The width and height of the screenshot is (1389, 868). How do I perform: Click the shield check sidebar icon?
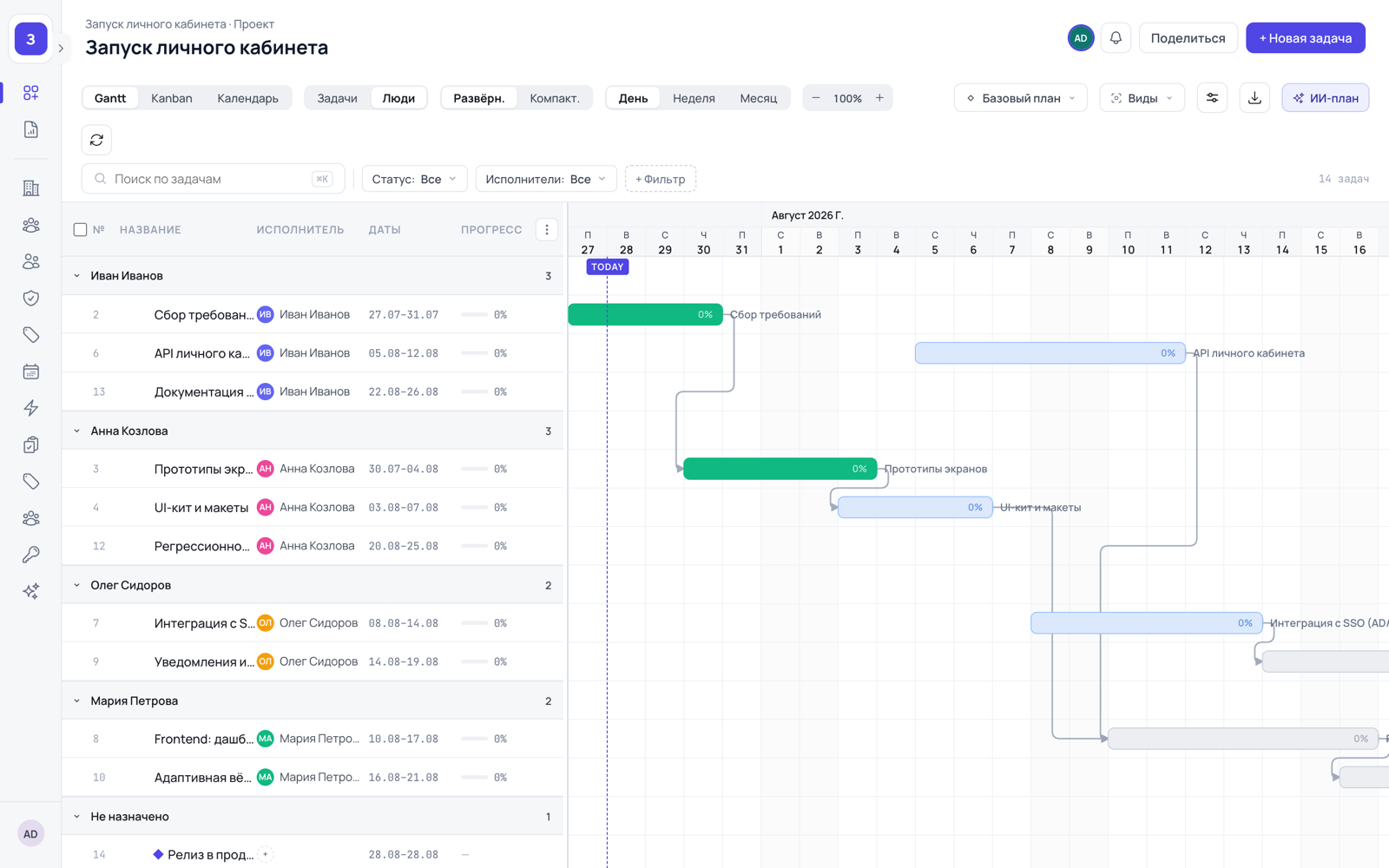point(31,298)
